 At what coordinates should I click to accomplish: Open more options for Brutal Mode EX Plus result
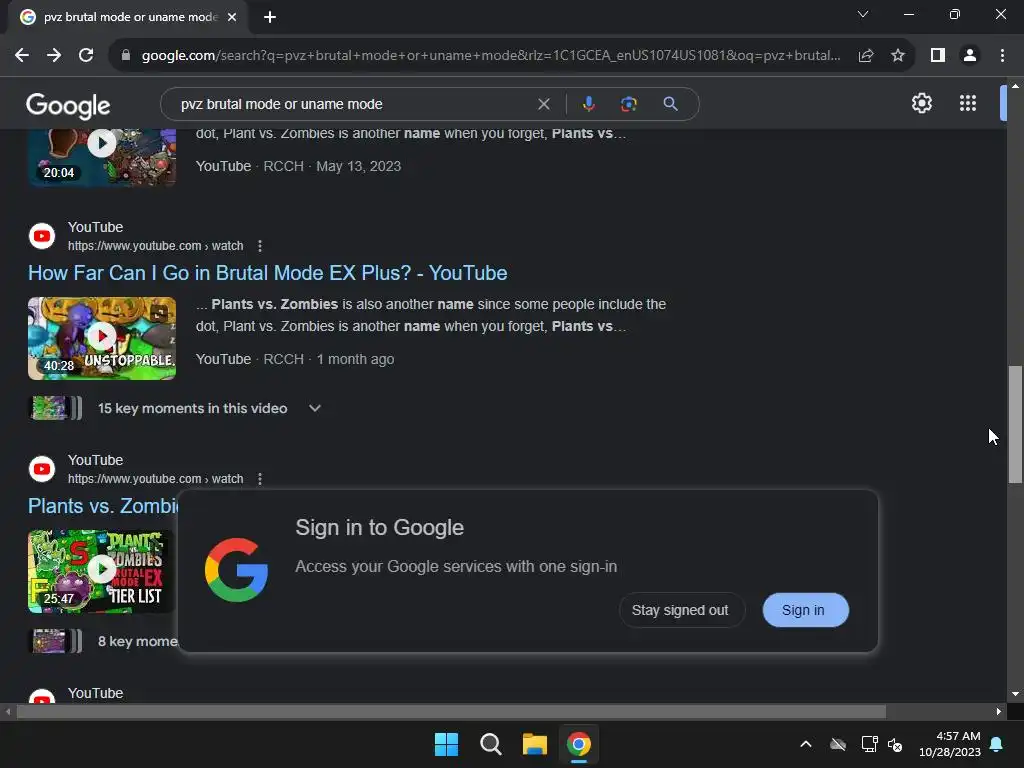[x=260, y=246]
